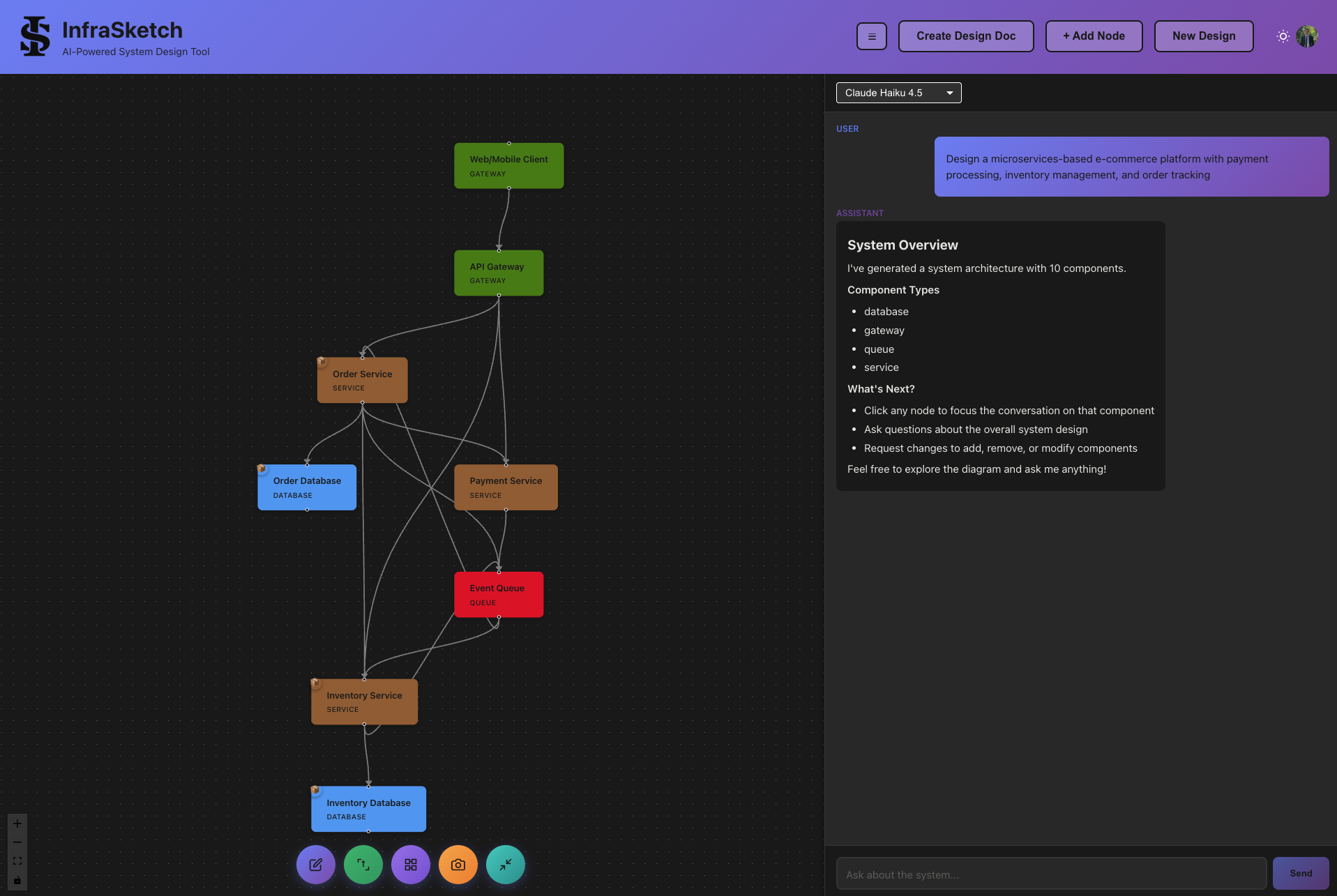The image size is (1337, 896).
Task: Select the Order Service node
Action: pyautogui.click(x=361, y=379)
